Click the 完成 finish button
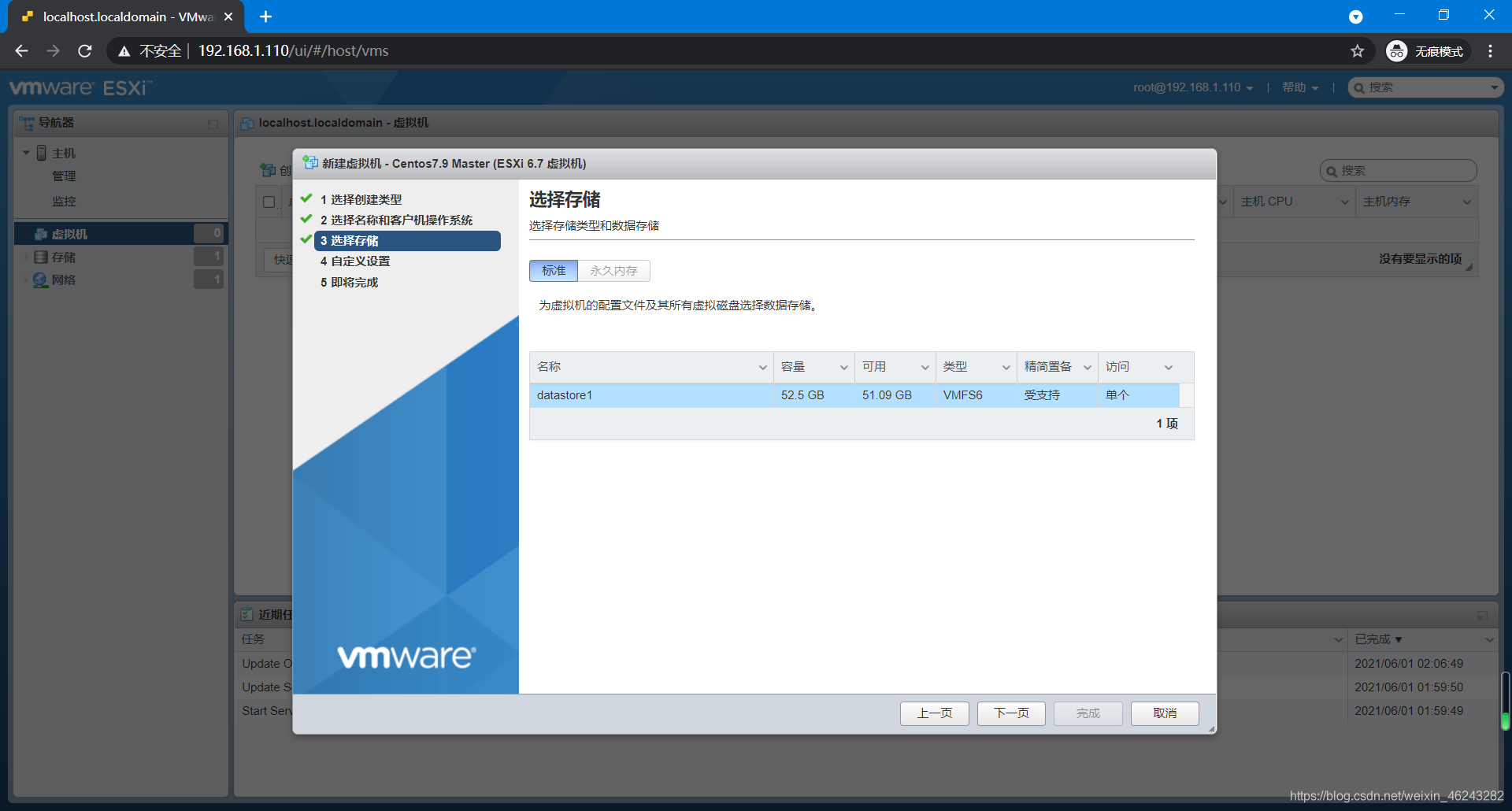The height and width of the screenshot is (811, 1512). (x=1088, y=713)
